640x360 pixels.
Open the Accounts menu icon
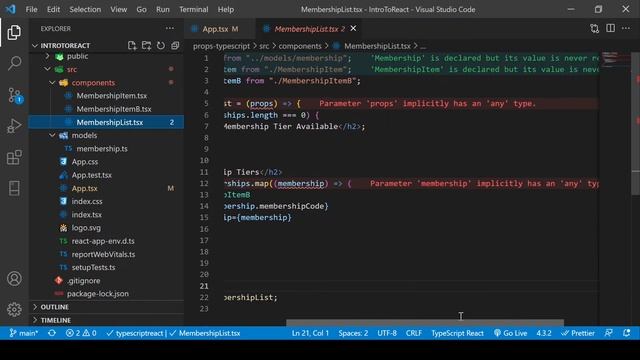click(x=14, y=278)
